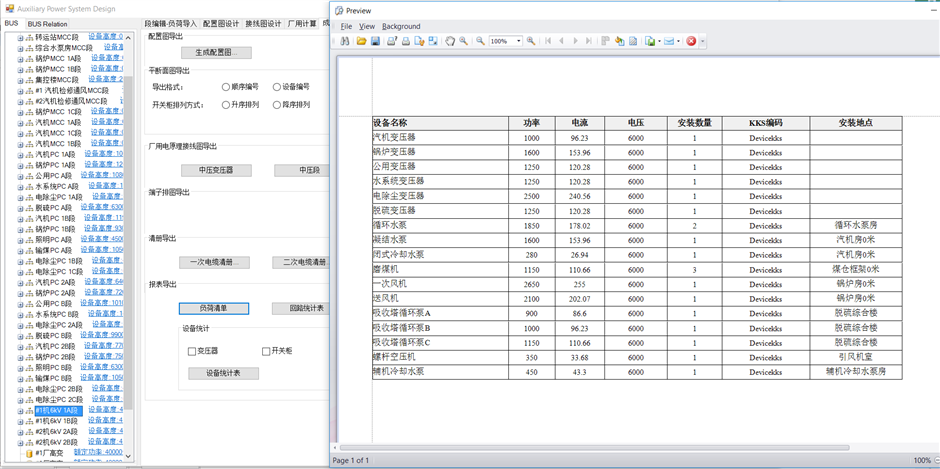Open the View menu in Preview

(x=367, y=26)
